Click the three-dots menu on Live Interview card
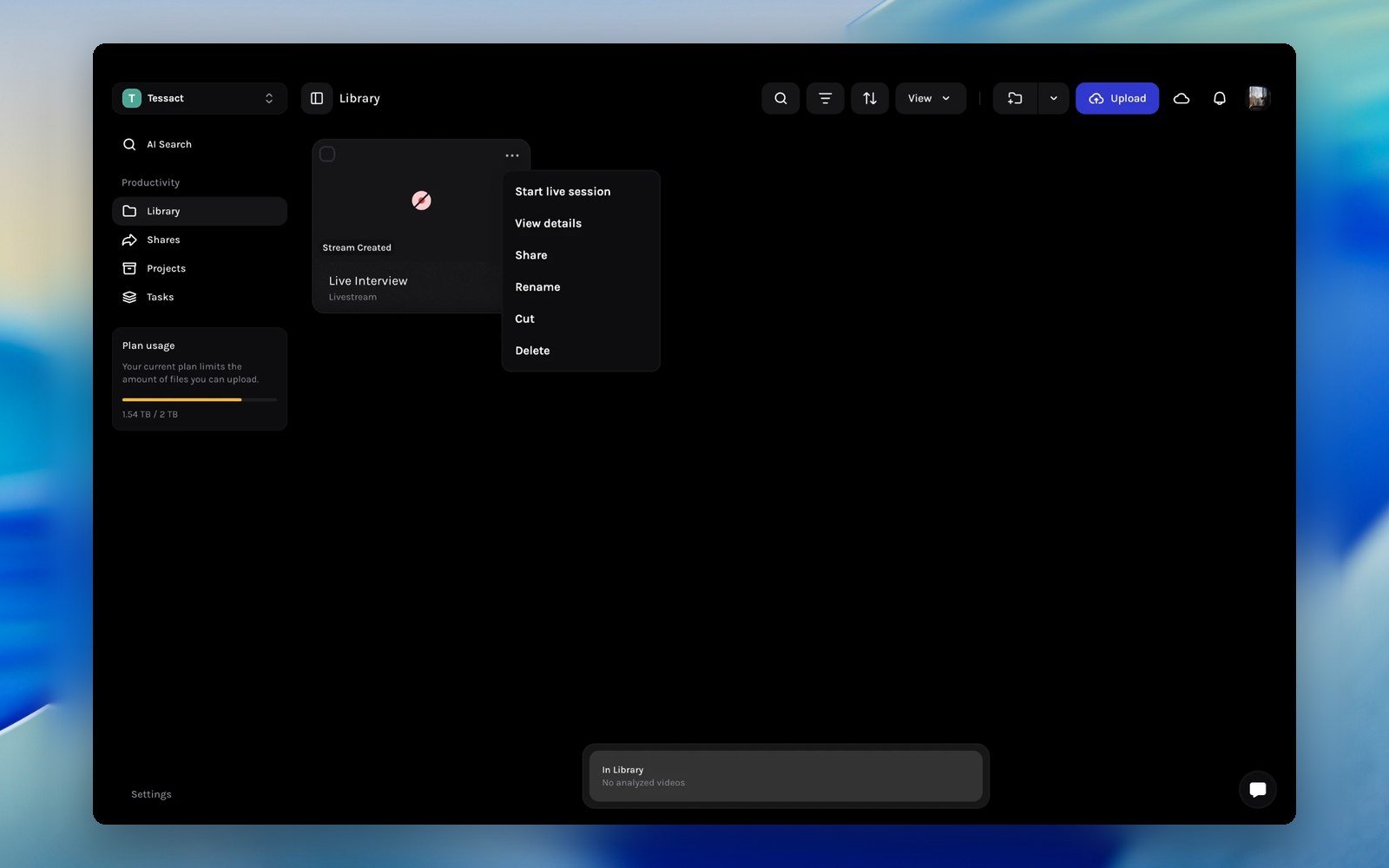The height and width of the screenshot is (868, 1389). click(x=512, y=155)
